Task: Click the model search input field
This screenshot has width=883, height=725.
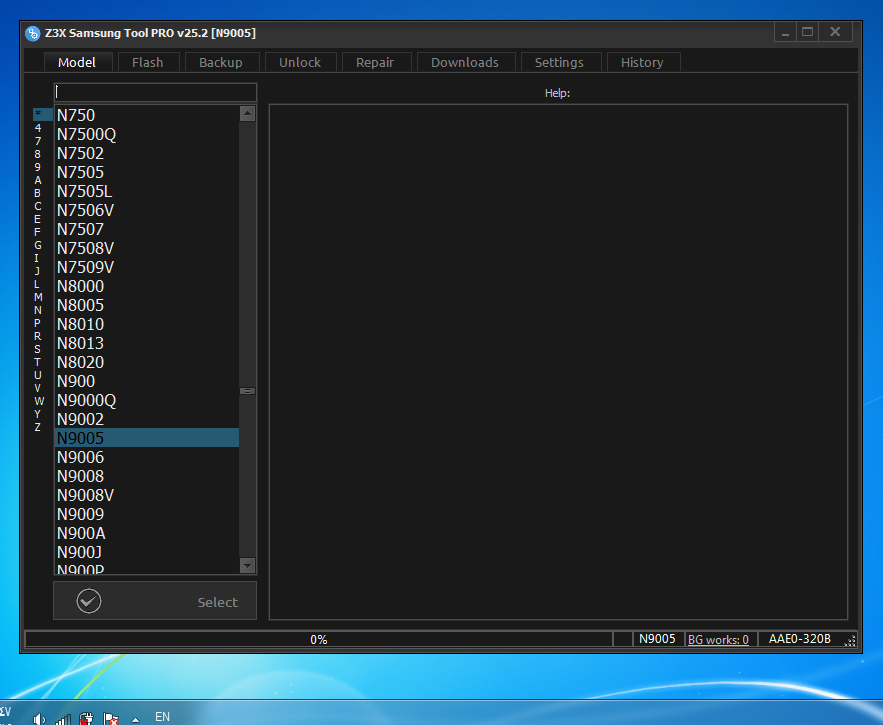Action: coord(155,92)
